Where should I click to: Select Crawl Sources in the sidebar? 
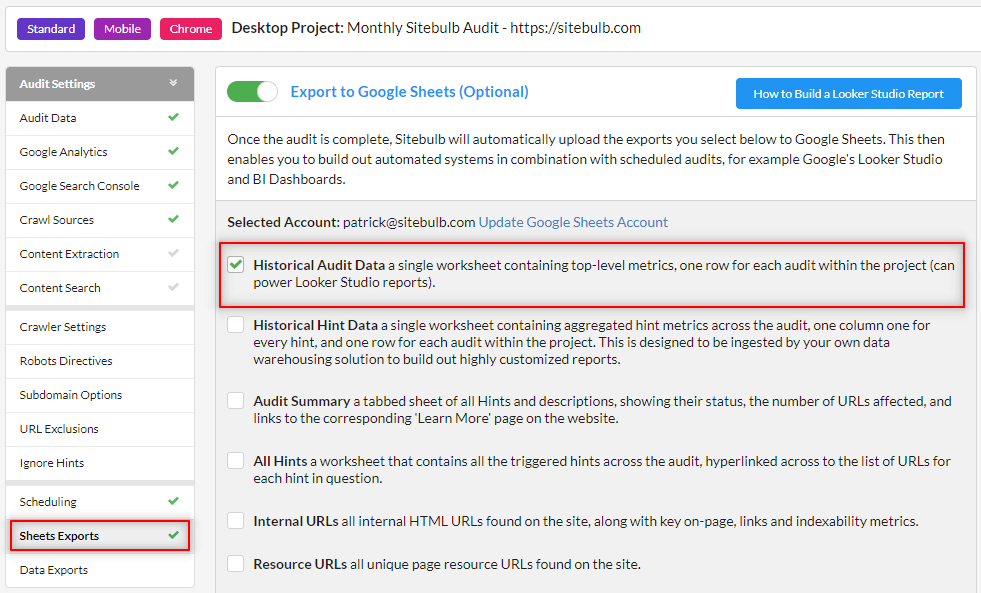click(x=100, y=220)
